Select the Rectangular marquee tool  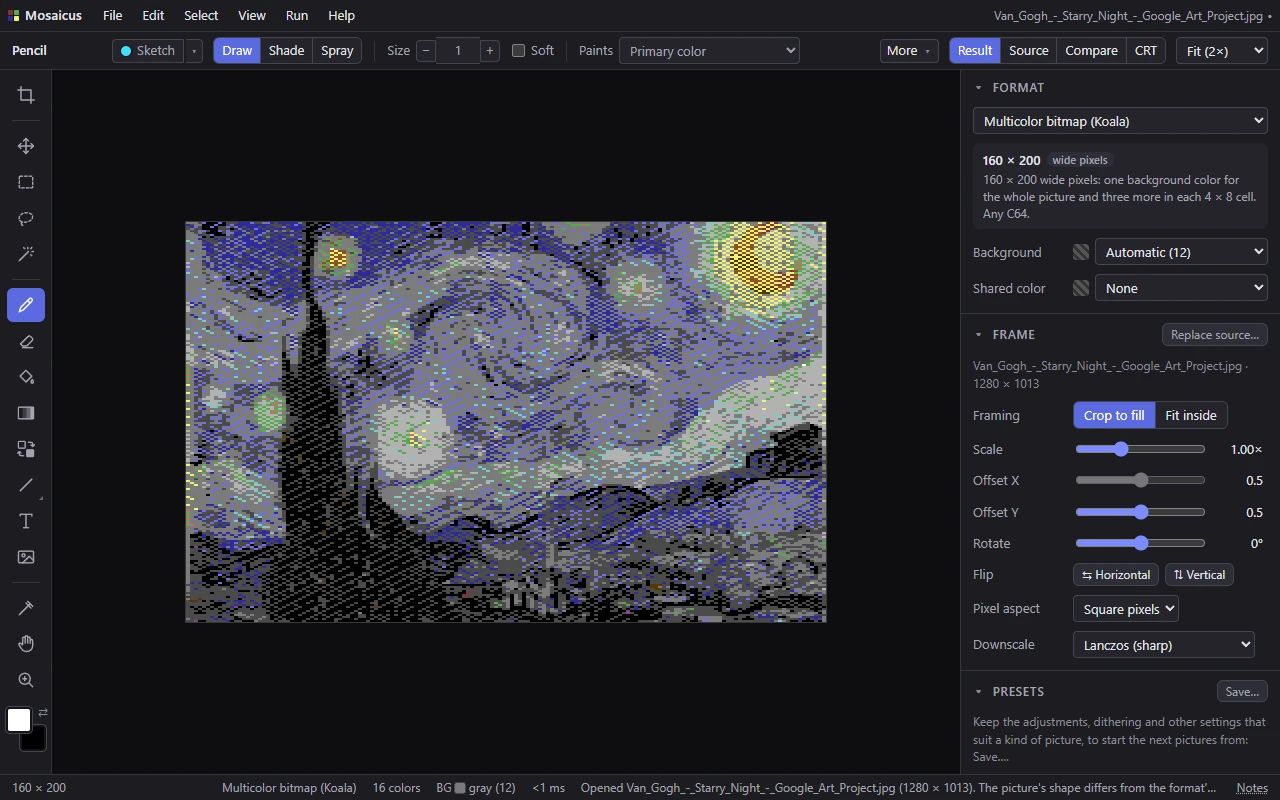coord(26,182)
